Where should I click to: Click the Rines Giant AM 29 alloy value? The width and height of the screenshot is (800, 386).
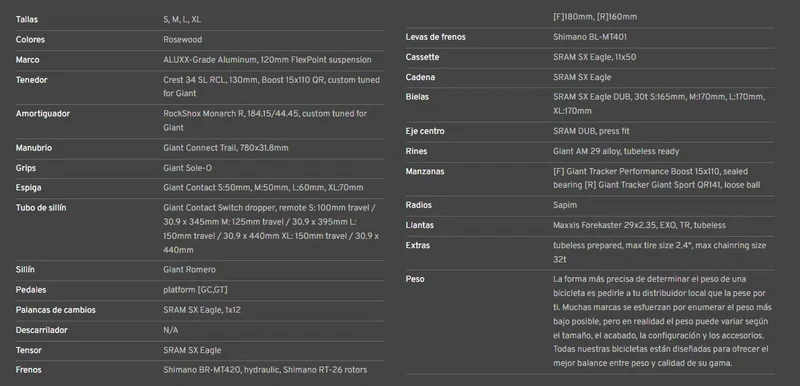pyautogui.click(x=616, y=151)
